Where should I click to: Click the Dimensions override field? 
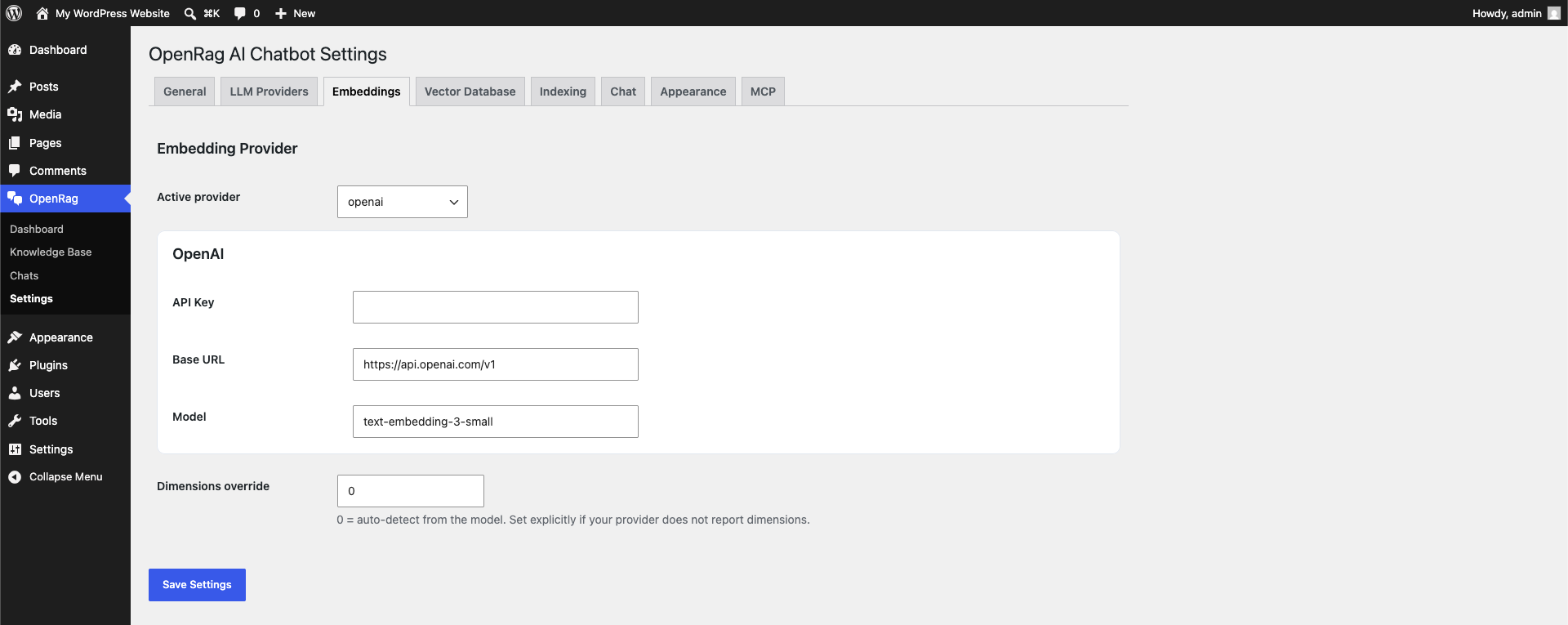[x=411, y=491]
